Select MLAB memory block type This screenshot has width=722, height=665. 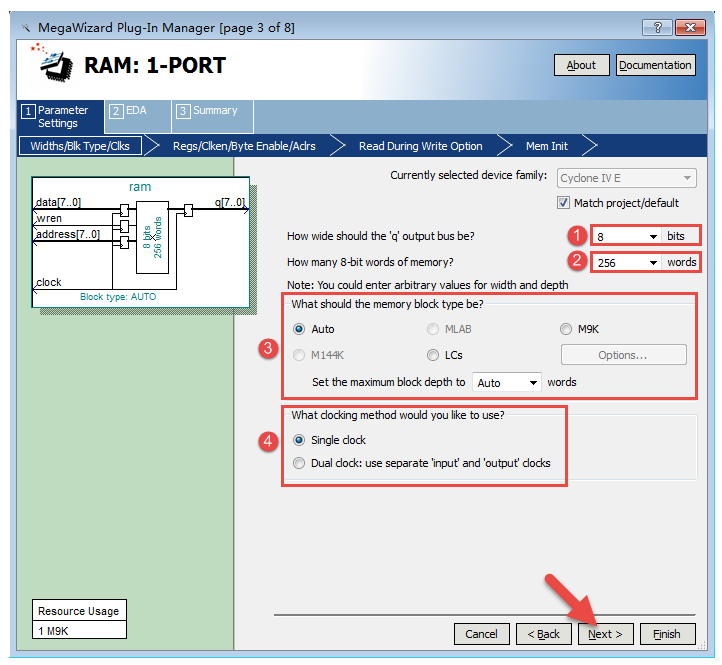(x=432, y=329)
